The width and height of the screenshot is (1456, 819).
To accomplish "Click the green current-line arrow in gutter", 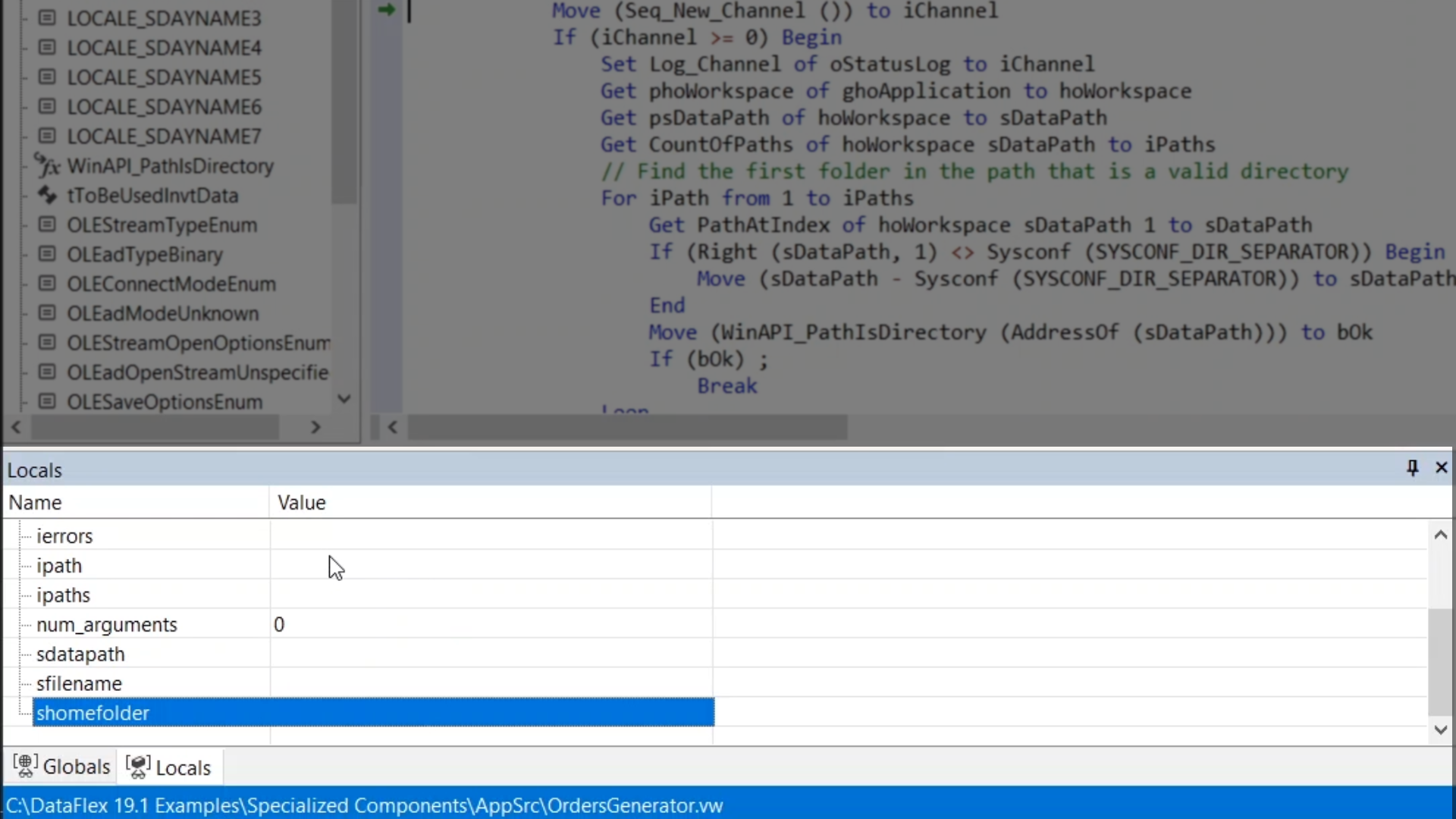I will pos(387,10).
